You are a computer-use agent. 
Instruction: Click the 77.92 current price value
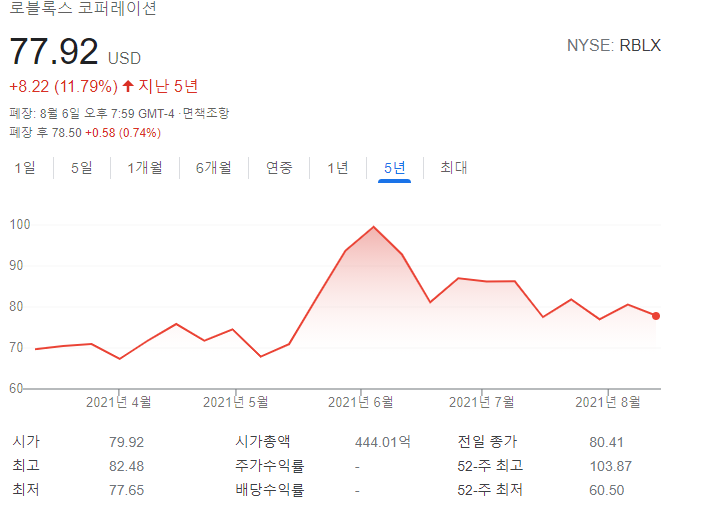point(54,51)
